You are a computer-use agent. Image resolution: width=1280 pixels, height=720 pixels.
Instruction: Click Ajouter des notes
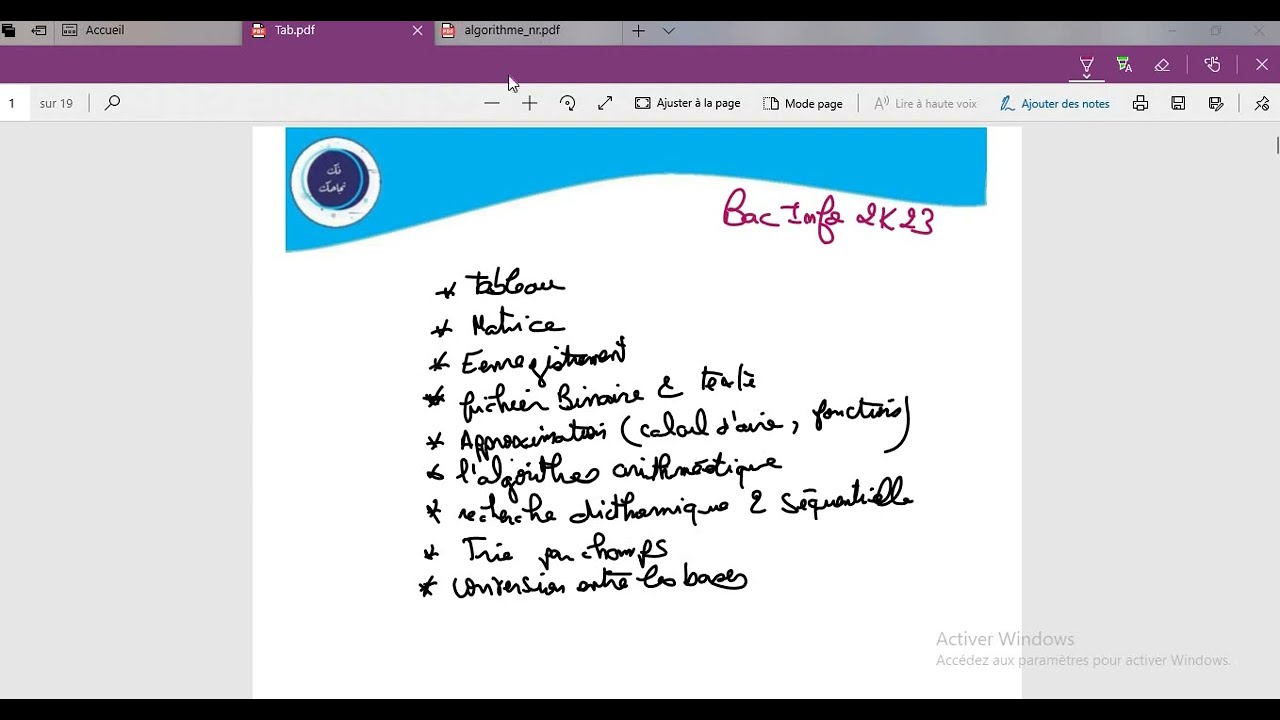click(1054, 103)
